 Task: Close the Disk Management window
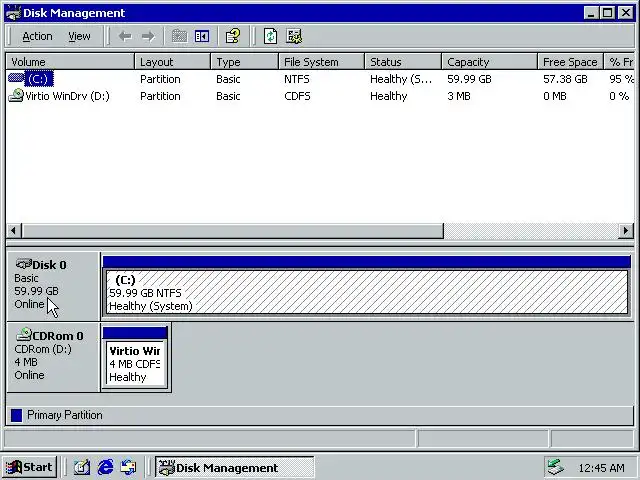626,13
